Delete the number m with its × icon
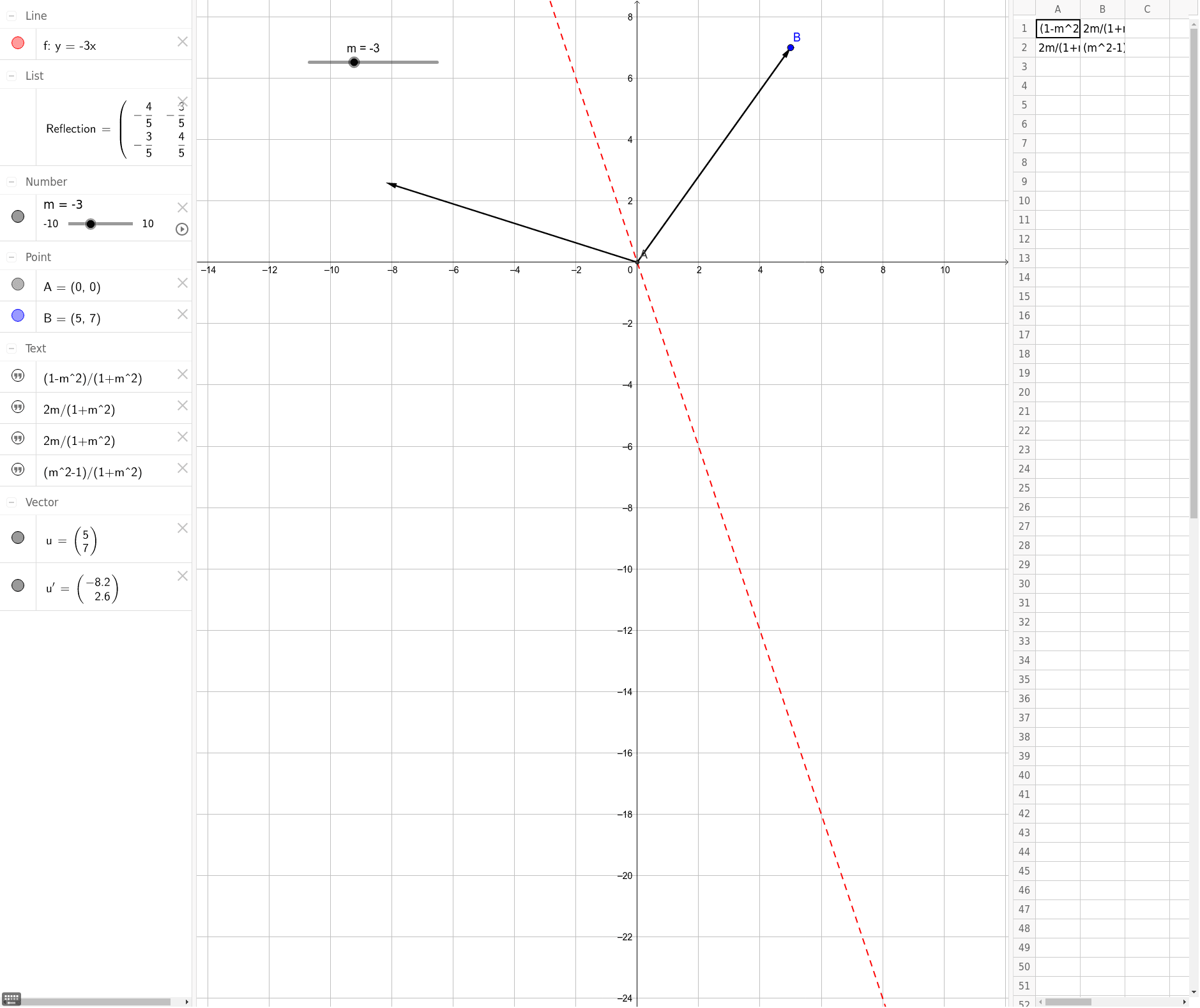 tap(183, 207)
